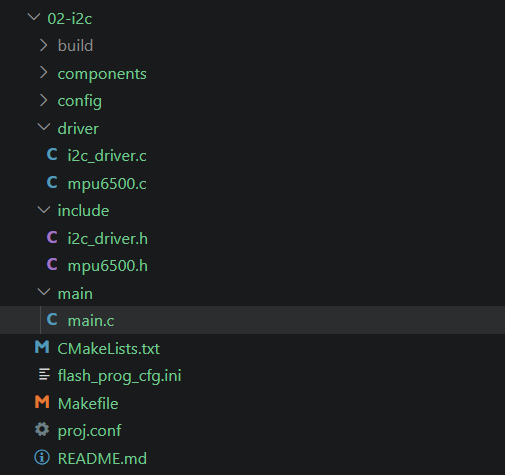Click the info icon beside README.md
This screenshot has height=475, width=505.
tap(42, 457)
